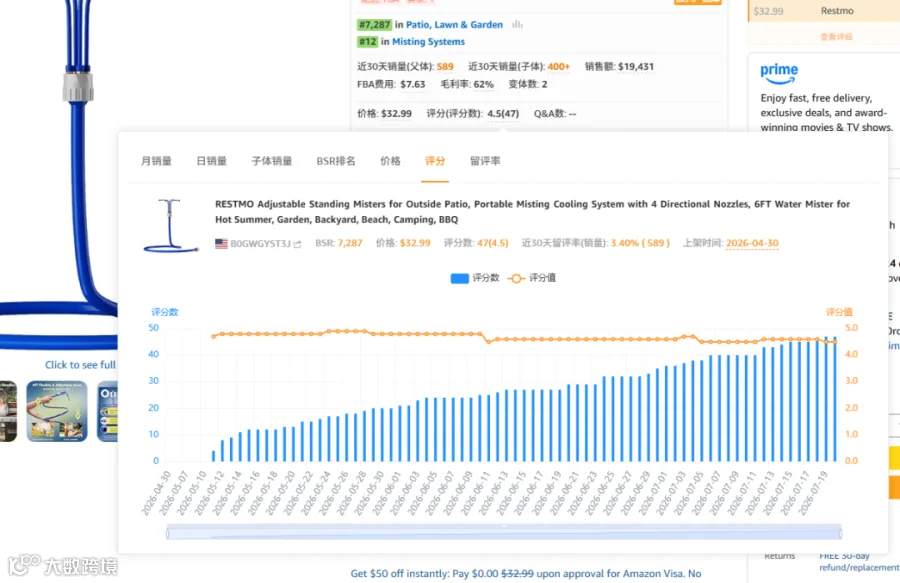This screenshot has height=583, width=900.
Task: Click the BSR value 7,287 in popup
Action: coord(350,243)
